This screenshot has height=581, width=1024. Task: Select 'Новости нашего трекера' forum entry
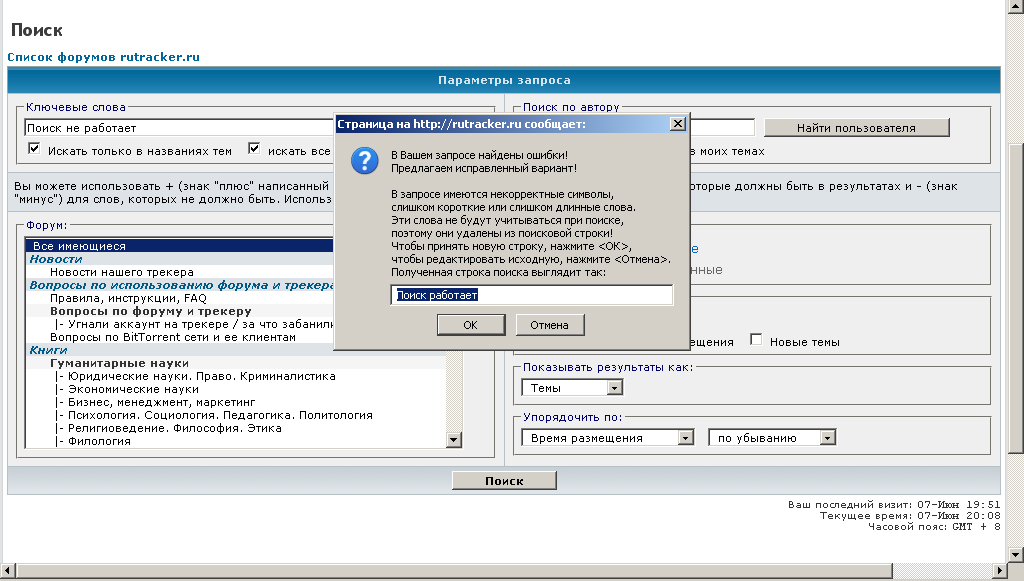pyautogui.click(x=121, y=272)
